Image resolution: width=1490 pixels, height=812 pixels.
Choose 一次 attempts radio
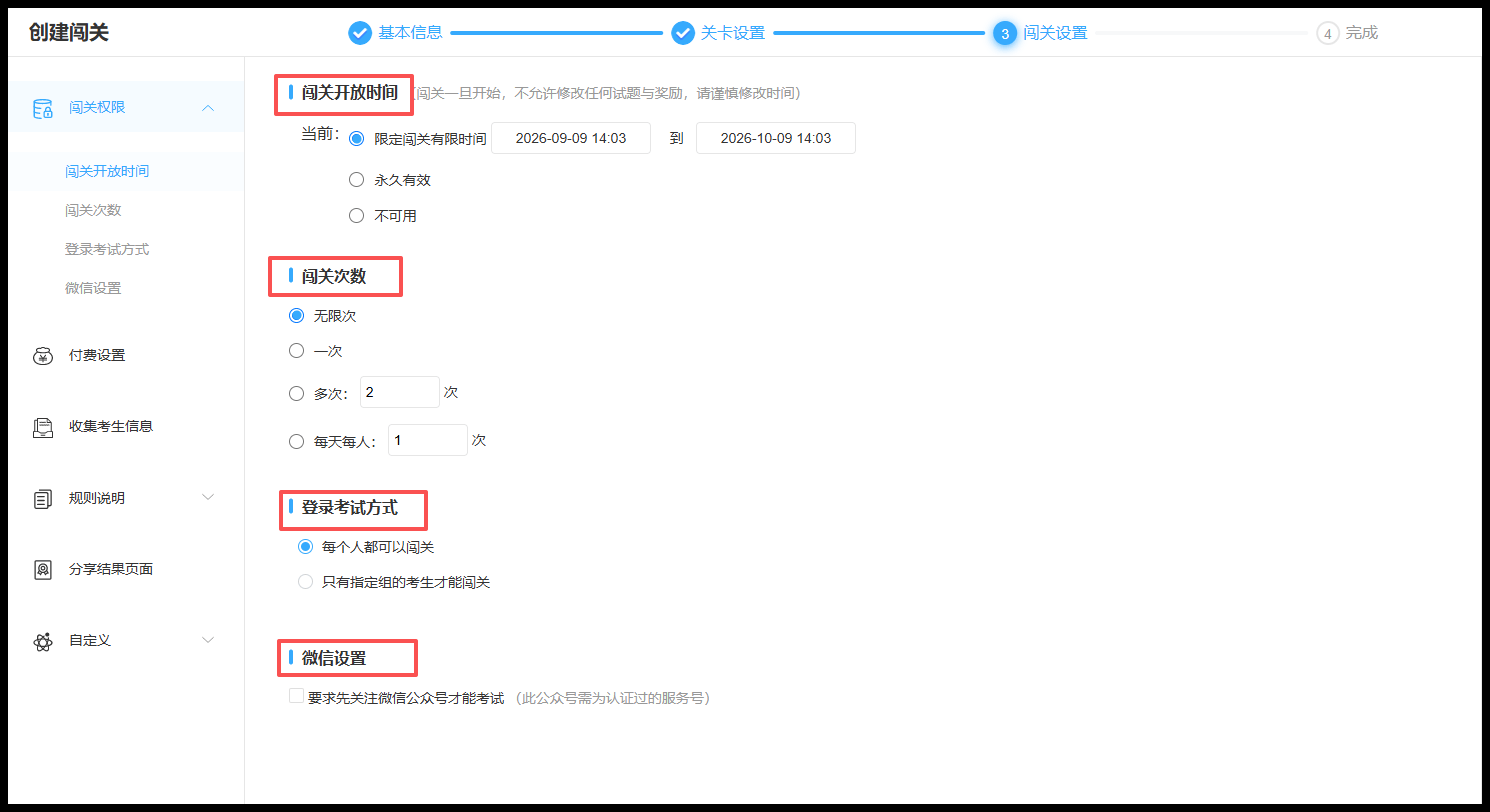[296, 351]
